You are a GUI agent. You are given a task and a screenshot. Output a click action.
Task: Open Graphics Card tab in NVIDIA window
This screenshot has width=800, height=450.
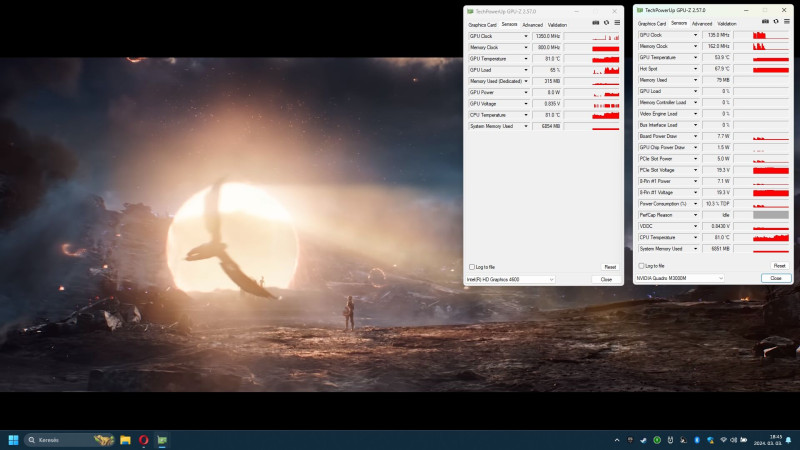(652, 24)
